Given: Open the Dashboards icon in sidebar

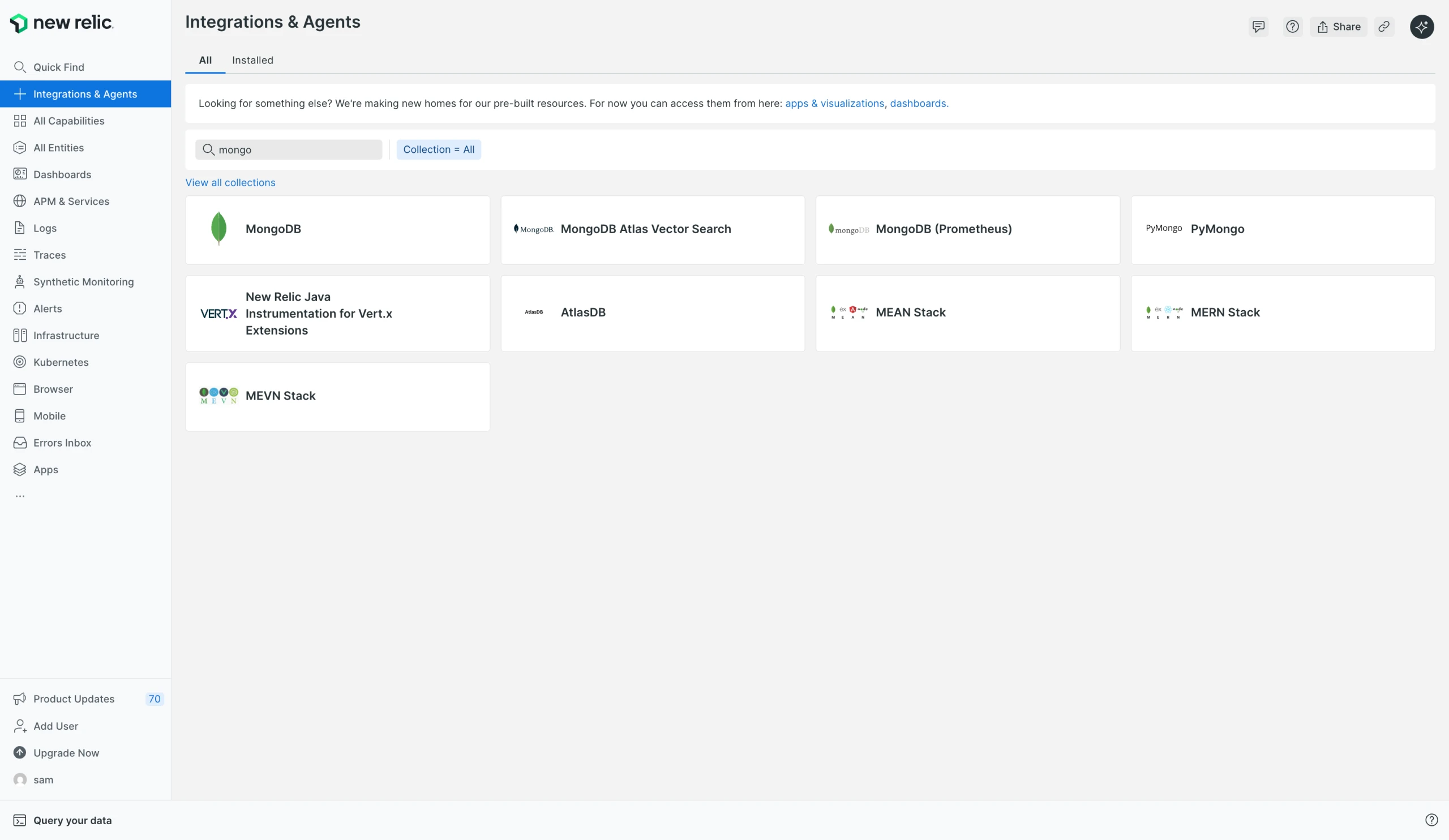Looking at the screenshot, I should point(20,174).
